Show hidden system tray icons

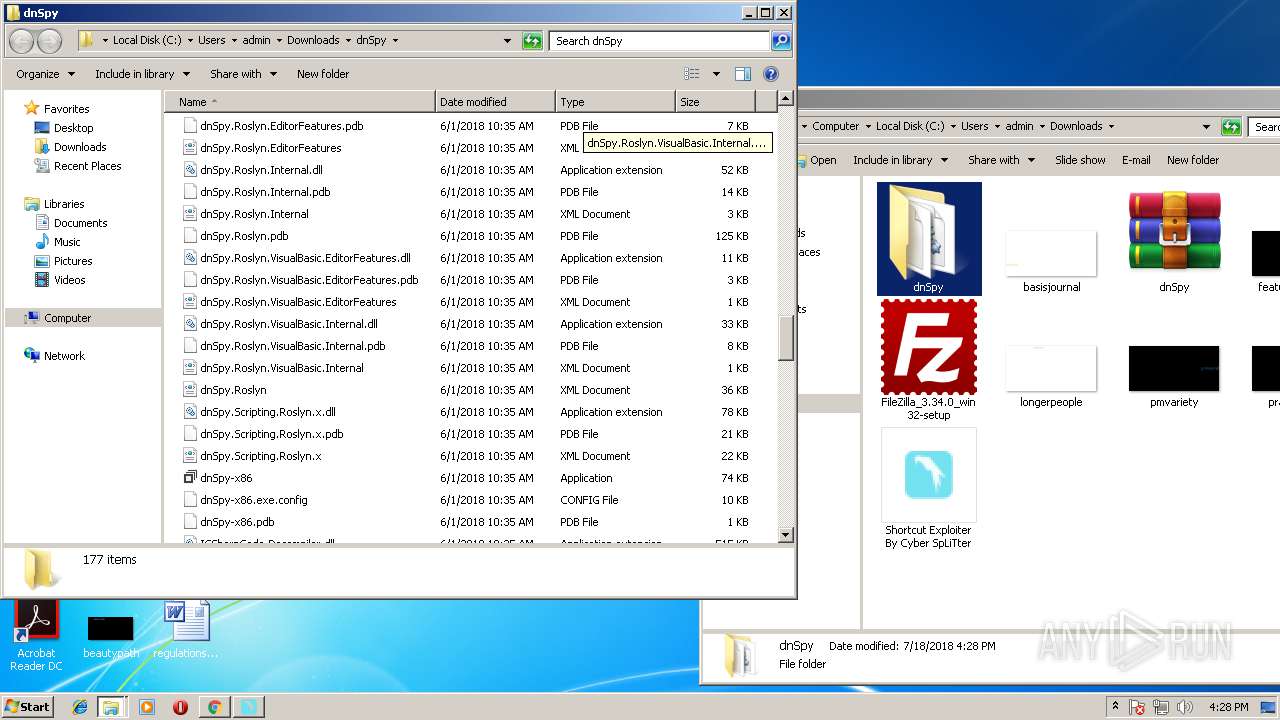[x=1115, y=706]
